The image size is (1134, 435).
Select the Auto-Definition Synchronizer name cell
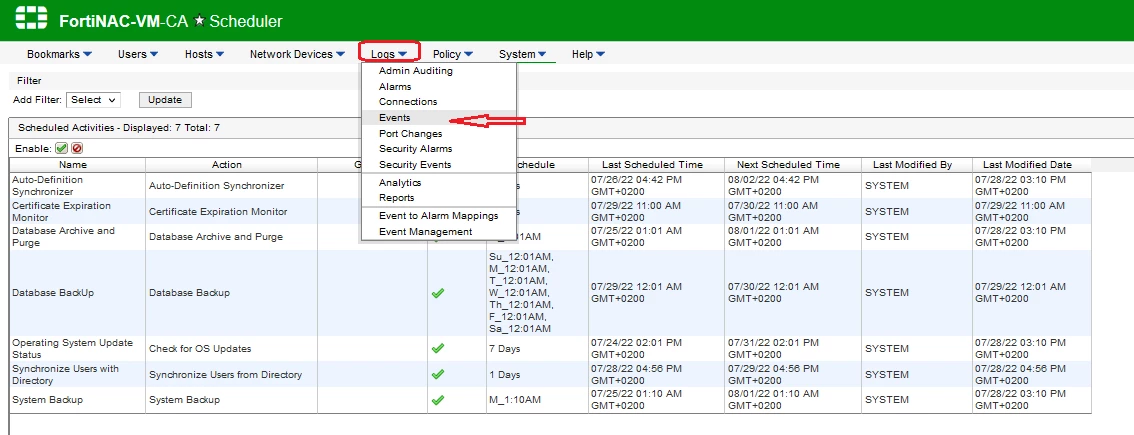[77, 185]
